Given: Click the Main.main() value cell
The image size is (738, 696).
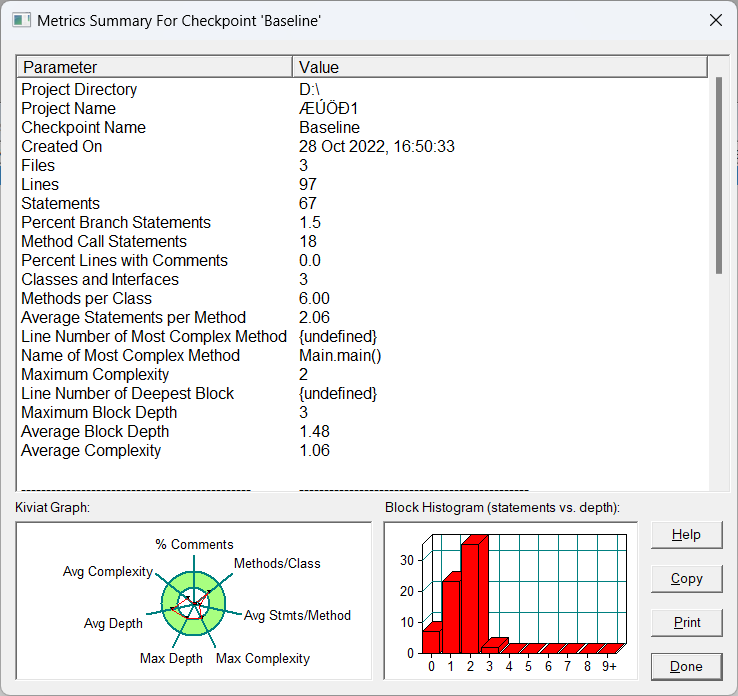Looking at the screenshot, I should point(340,356).
